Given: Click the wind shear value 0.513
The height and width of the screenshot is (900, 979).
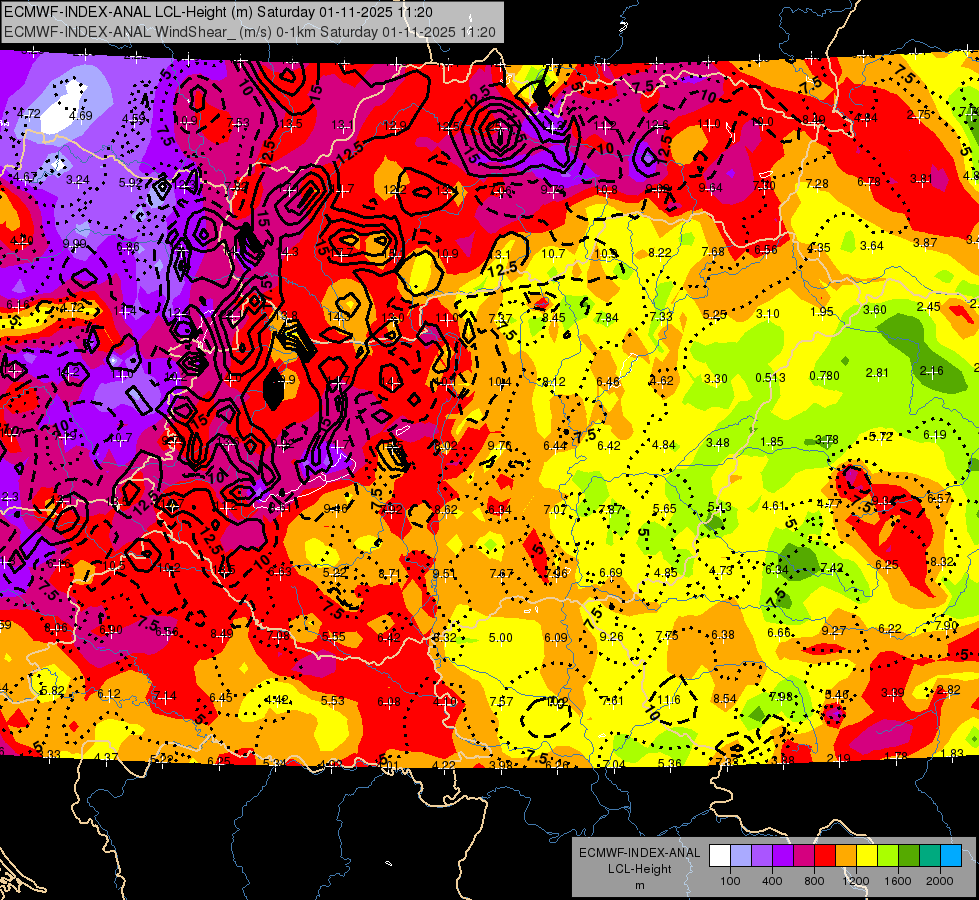Looking at the screenshot, I should [770, 377].
